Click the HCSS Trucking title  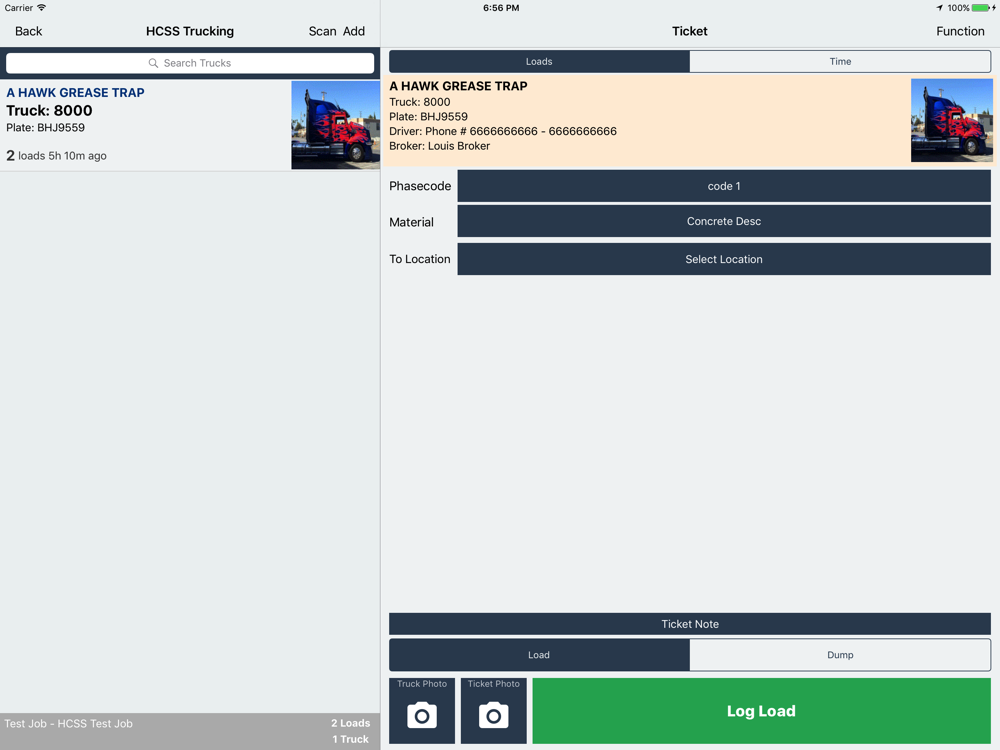point(190,31)
